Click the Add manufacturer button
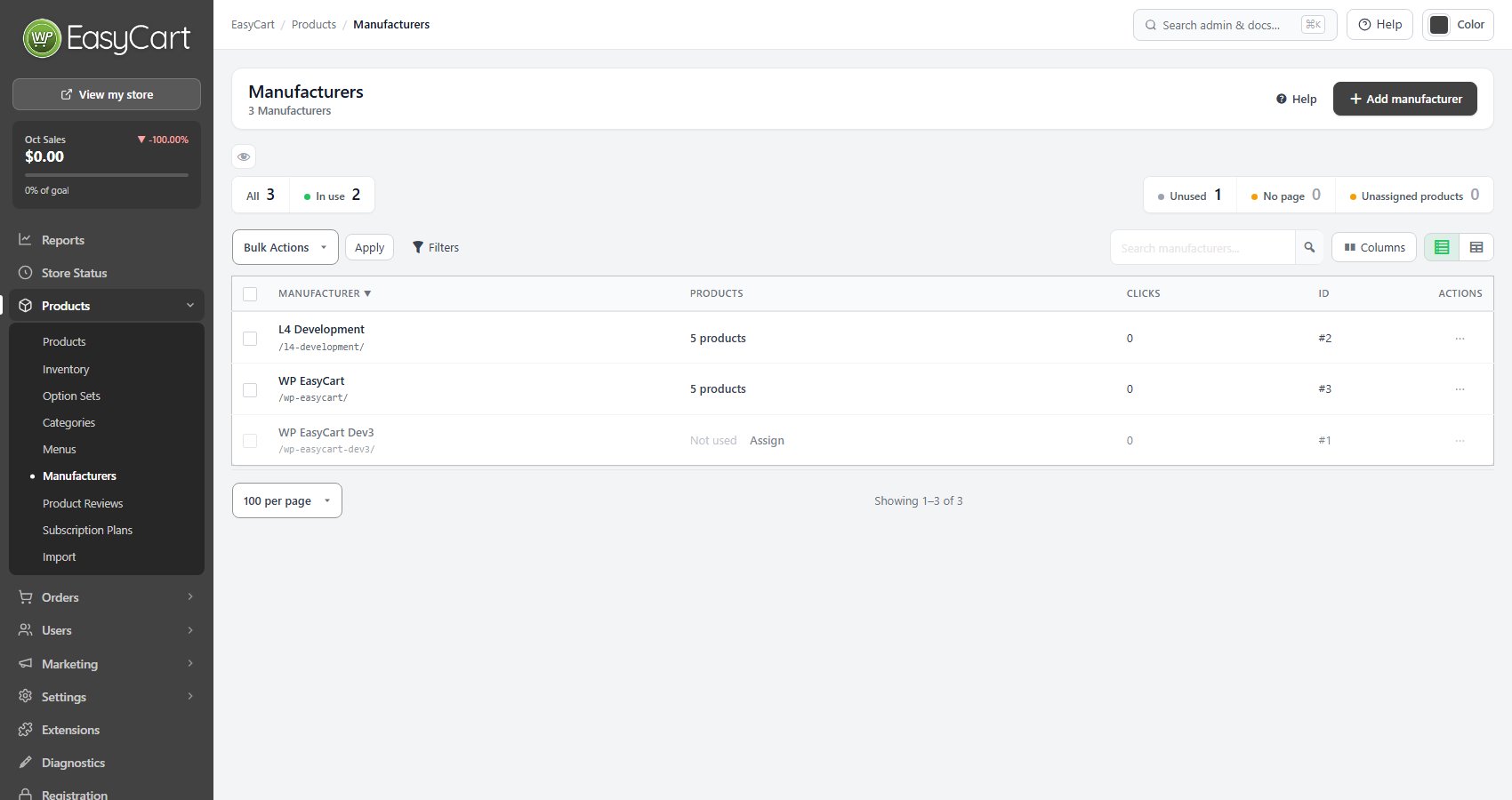 (x=1405, y=99)
